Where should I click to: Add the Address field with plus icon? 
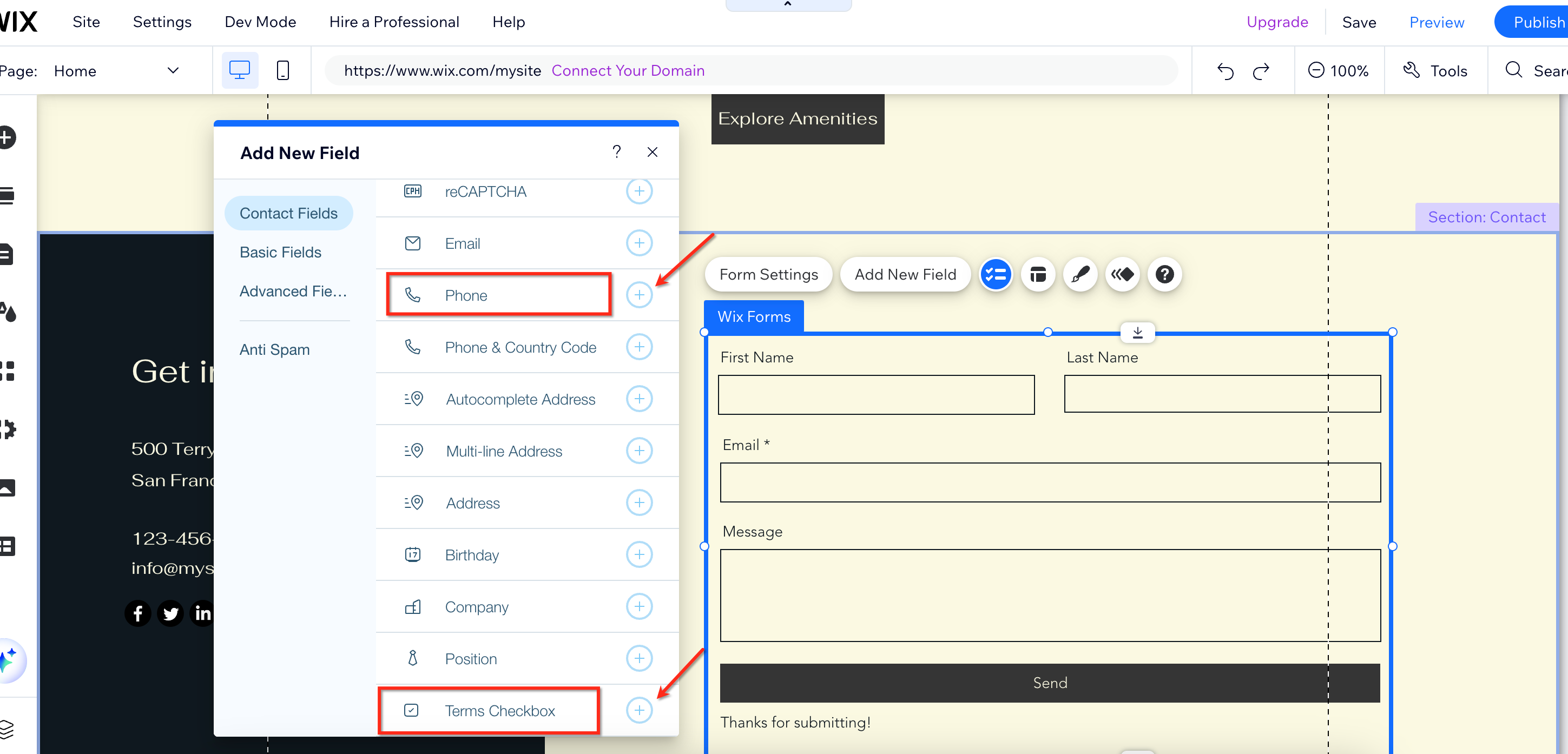coord(639,502)
